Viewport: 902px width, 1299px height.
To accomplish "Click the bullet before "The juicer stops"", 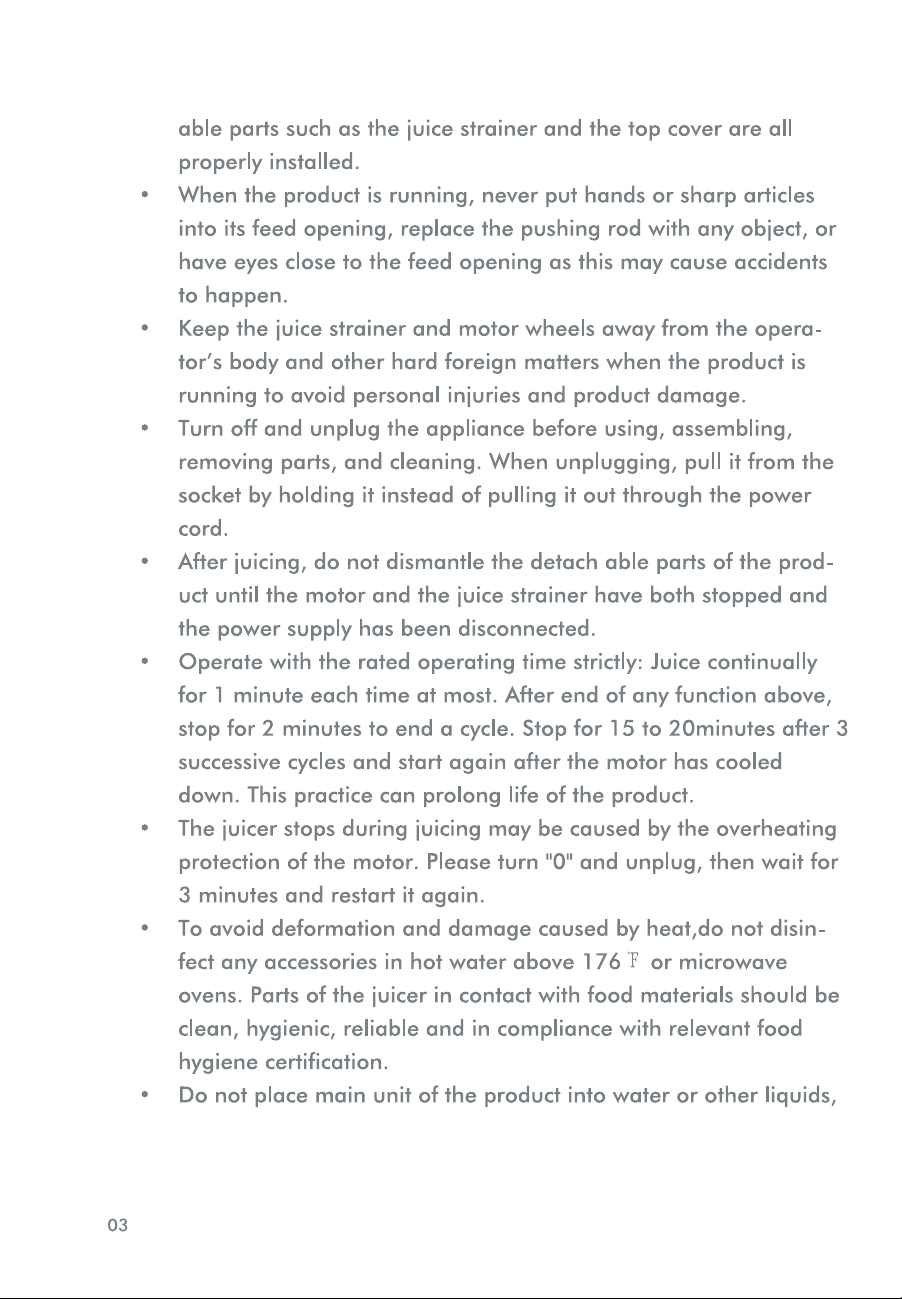I will point(147,830).
